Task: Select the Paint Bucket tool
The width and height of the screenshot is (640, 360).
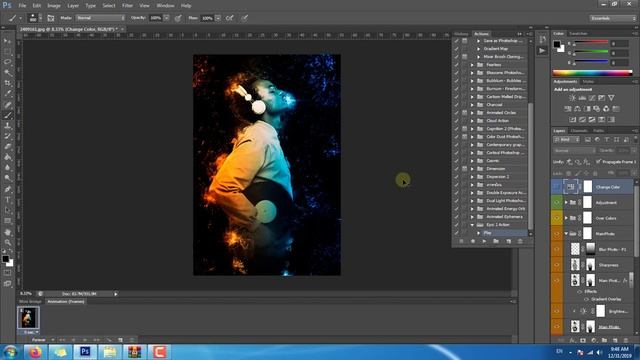Action: pos(7,157)
